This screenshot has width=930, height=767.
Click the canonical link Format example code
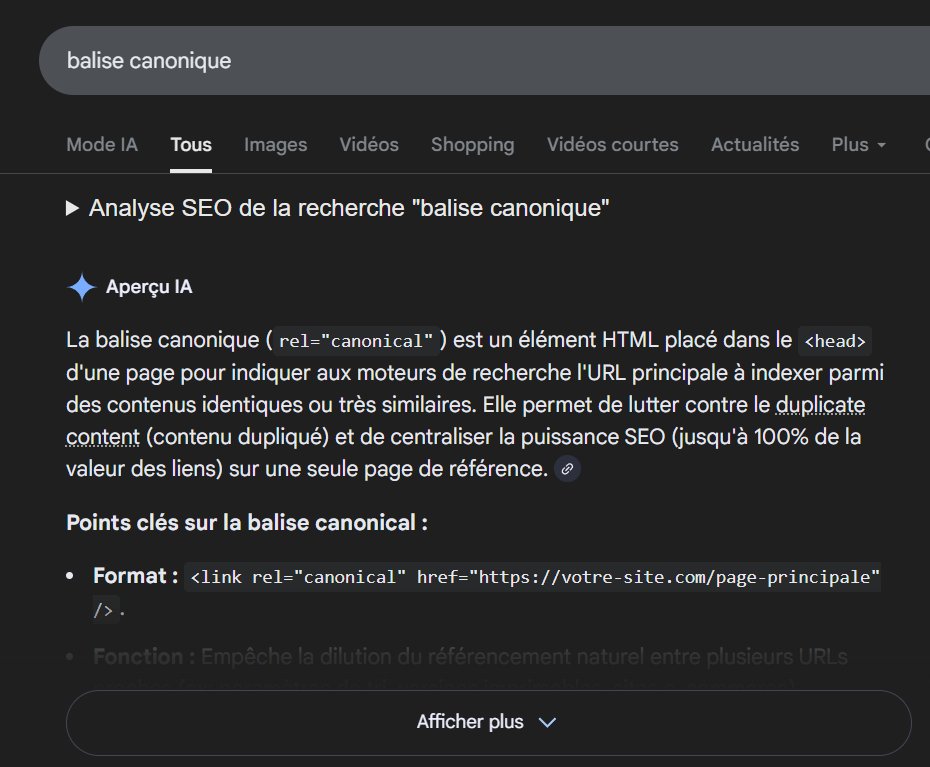(533, 576)
